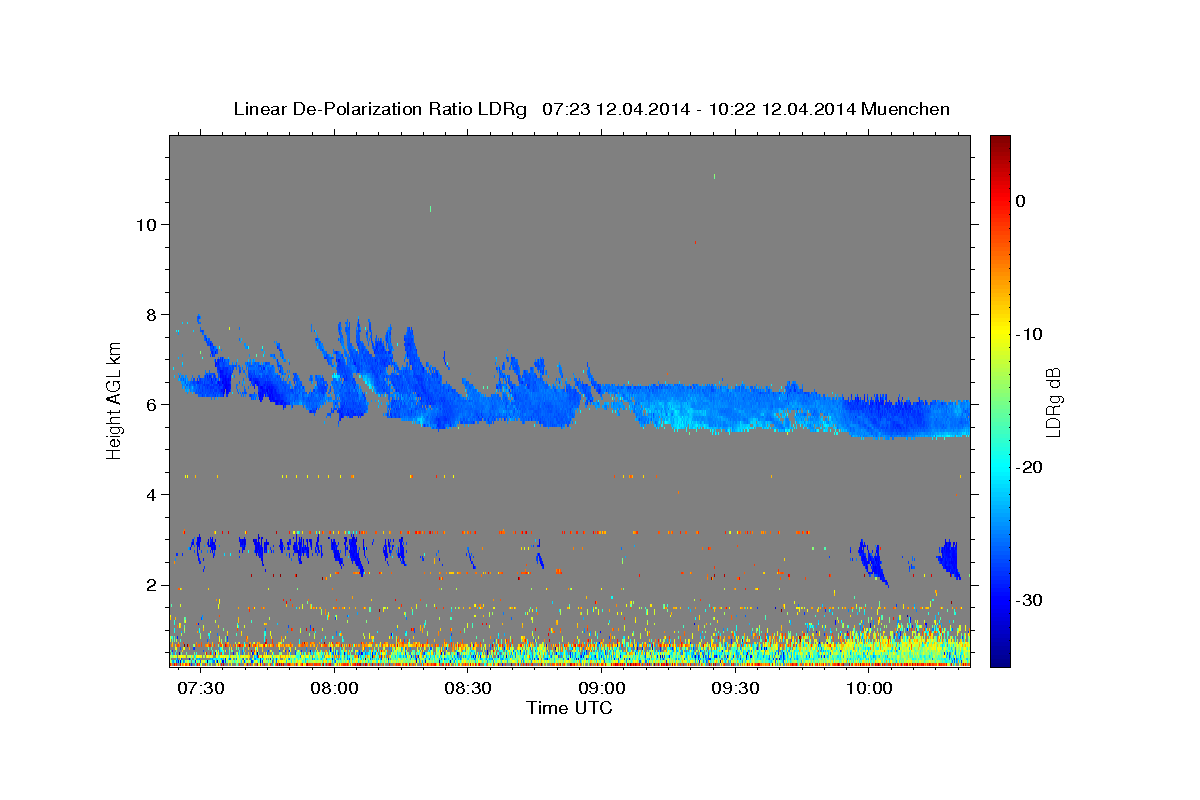
Task: Click the plot title 'Linear De-Polarization Ratio LDRg'
Action: [380, 109]
